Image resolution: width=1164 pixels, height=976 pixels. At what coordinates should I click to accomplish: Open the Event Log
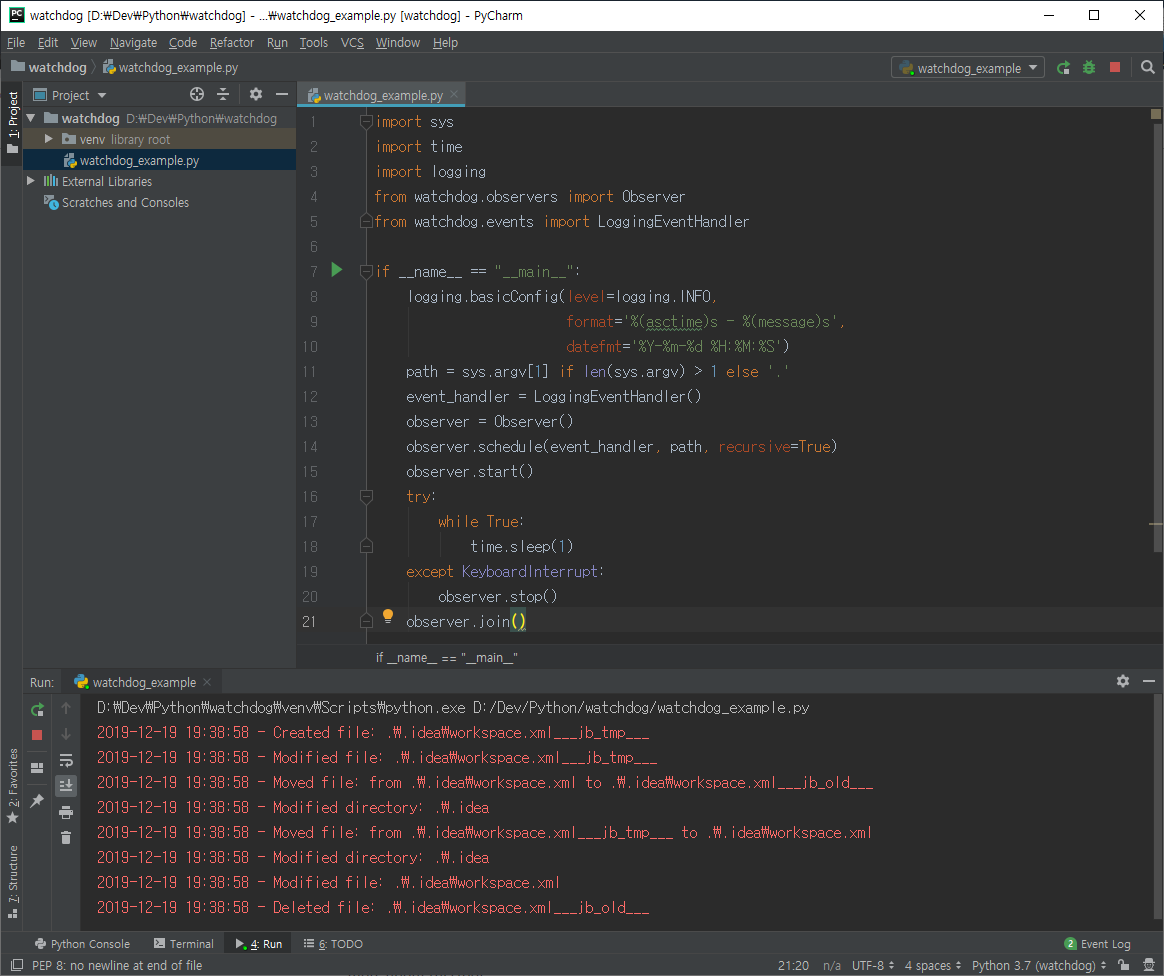click(1096, 943)
